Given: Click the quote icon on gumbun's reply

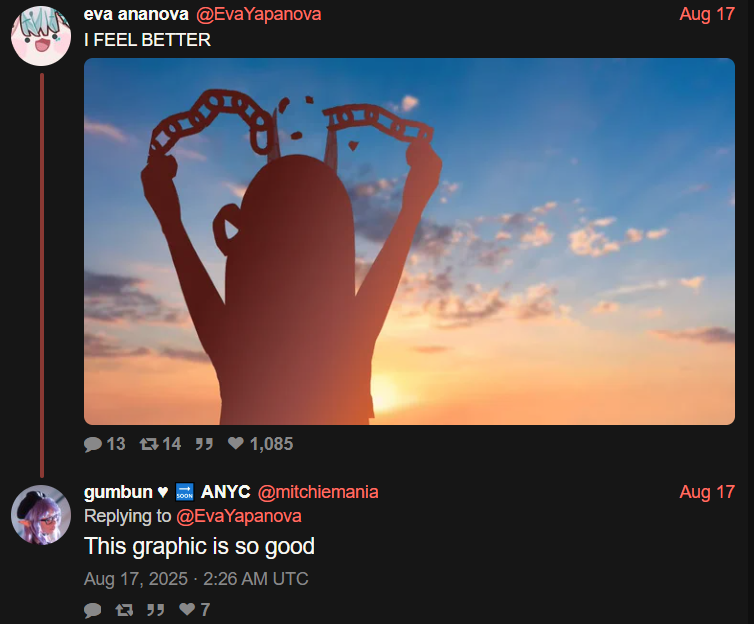Looking at the screenshot, I should coord(155,610).
